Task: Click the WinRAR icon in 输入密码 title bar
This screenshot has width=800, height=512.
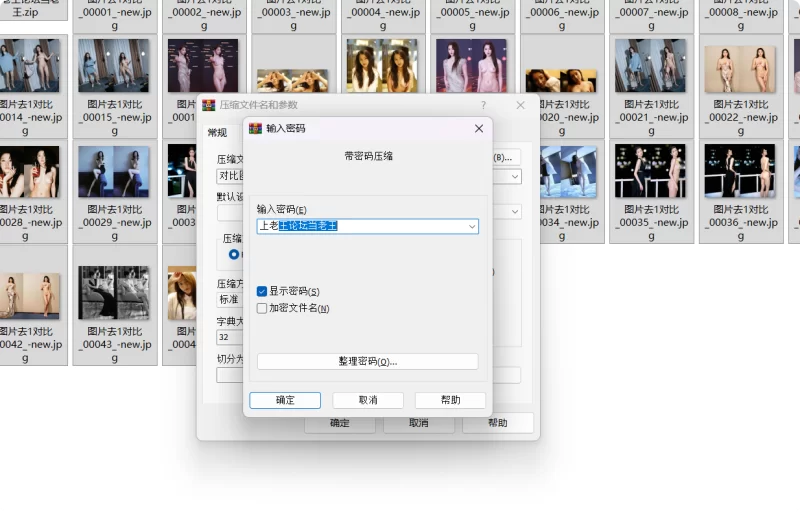Action: click(x=256, y=129)
